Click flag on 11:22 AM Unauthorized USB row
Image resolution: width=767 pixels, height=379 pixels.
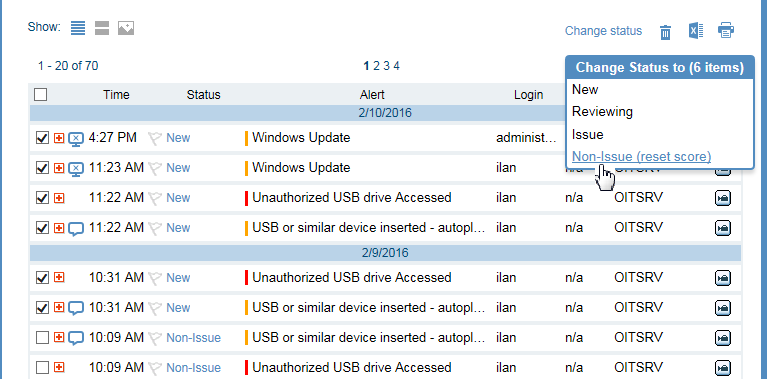(x=155, y=199)
